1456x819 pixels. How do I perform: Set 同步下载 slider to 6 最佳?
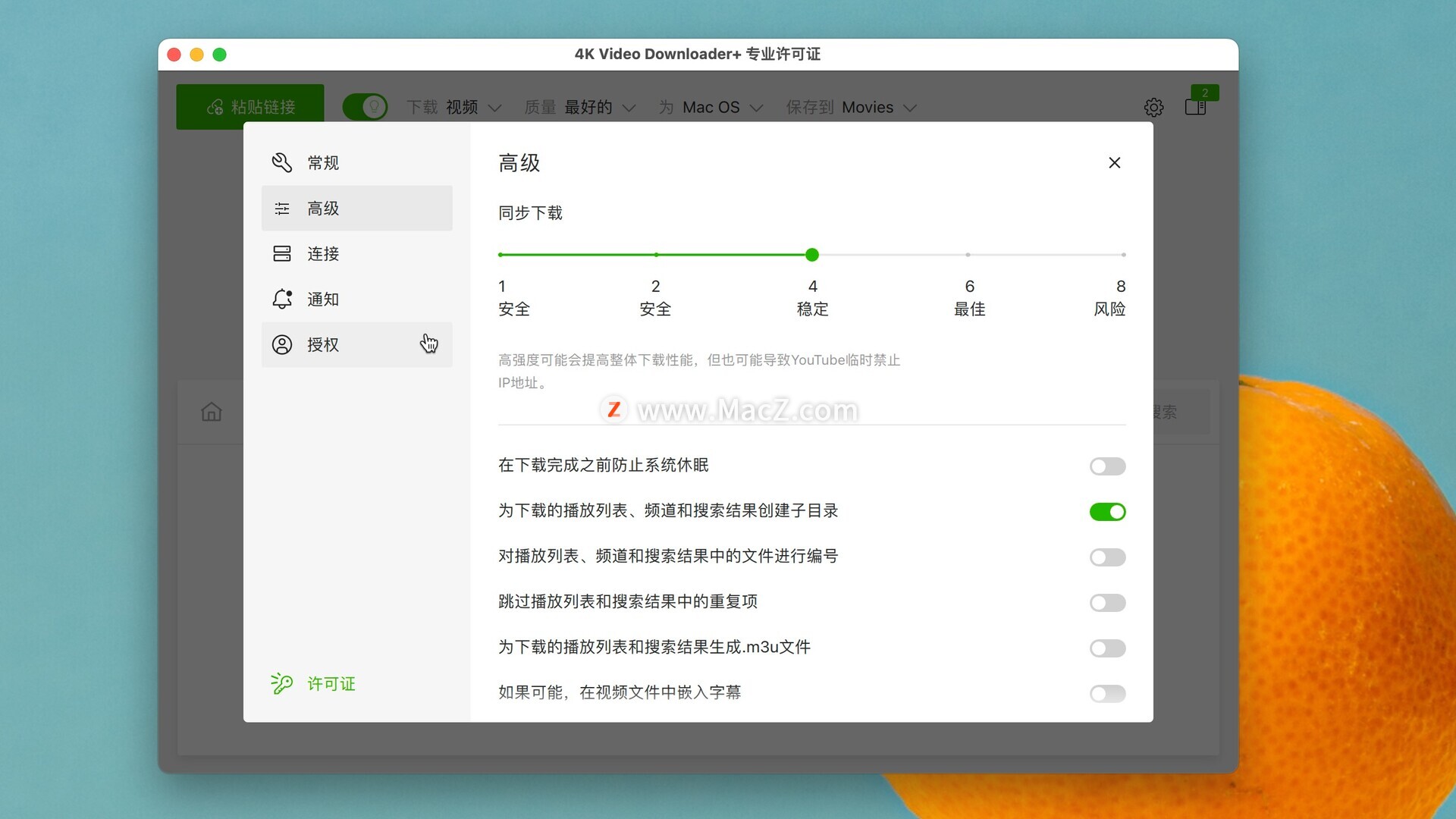[x=968, y=255]
